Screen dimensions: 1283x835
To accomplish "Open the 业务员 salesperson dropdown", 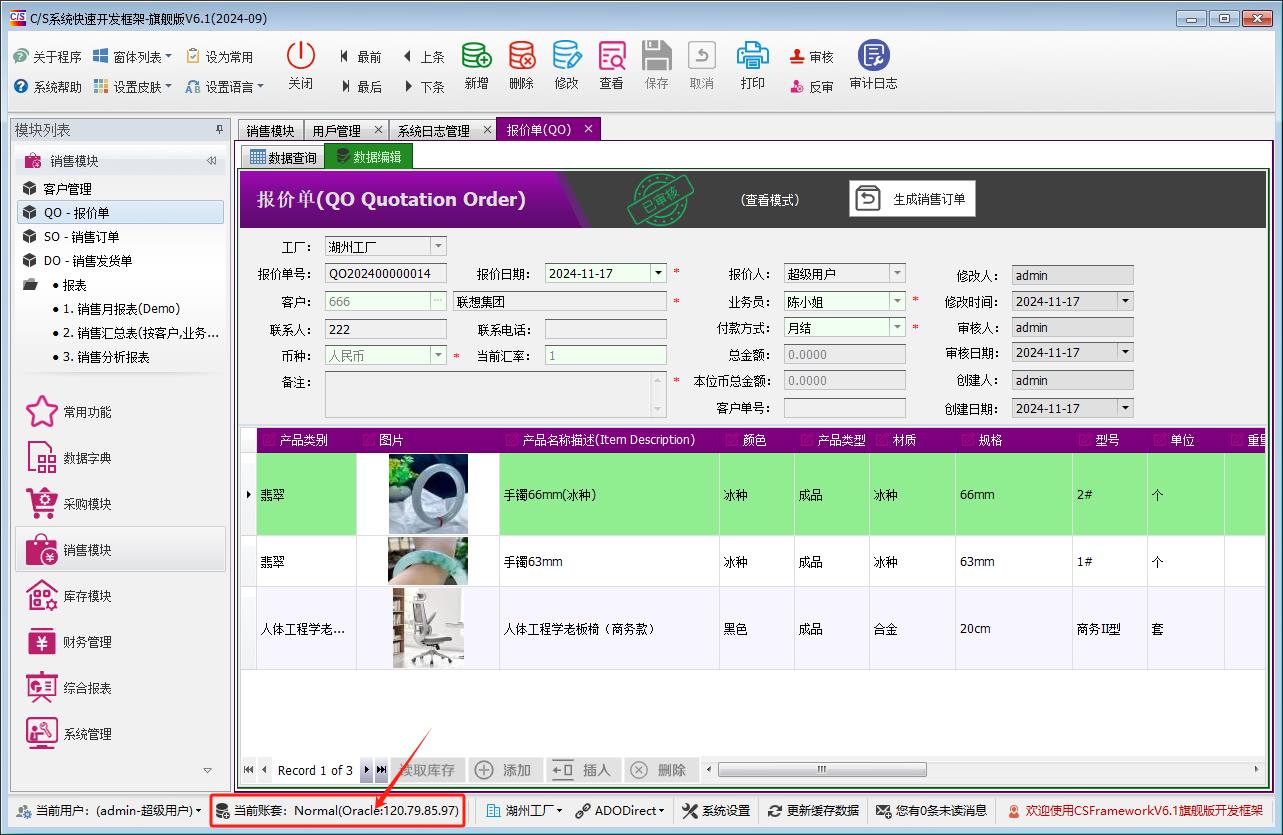I will [896, 301].
